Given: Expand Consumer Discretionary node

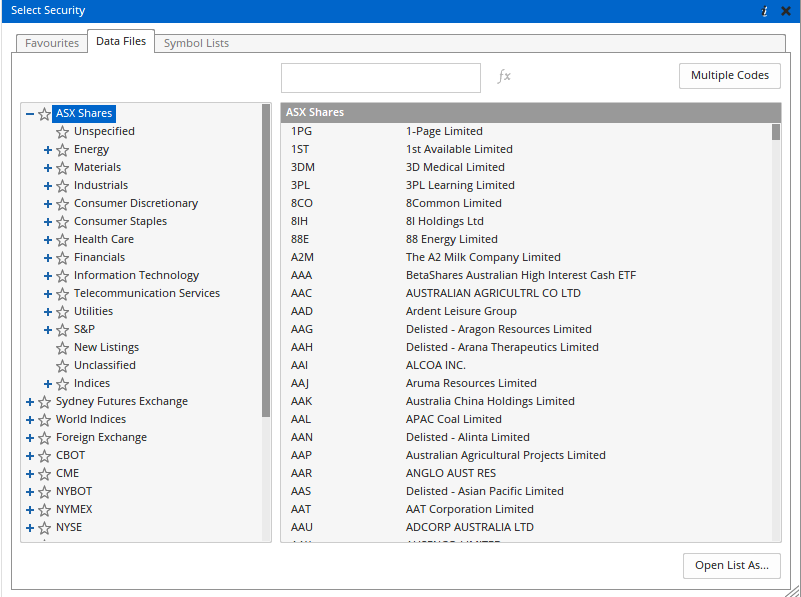Looking at the screenshot, I should pos(48,204).
